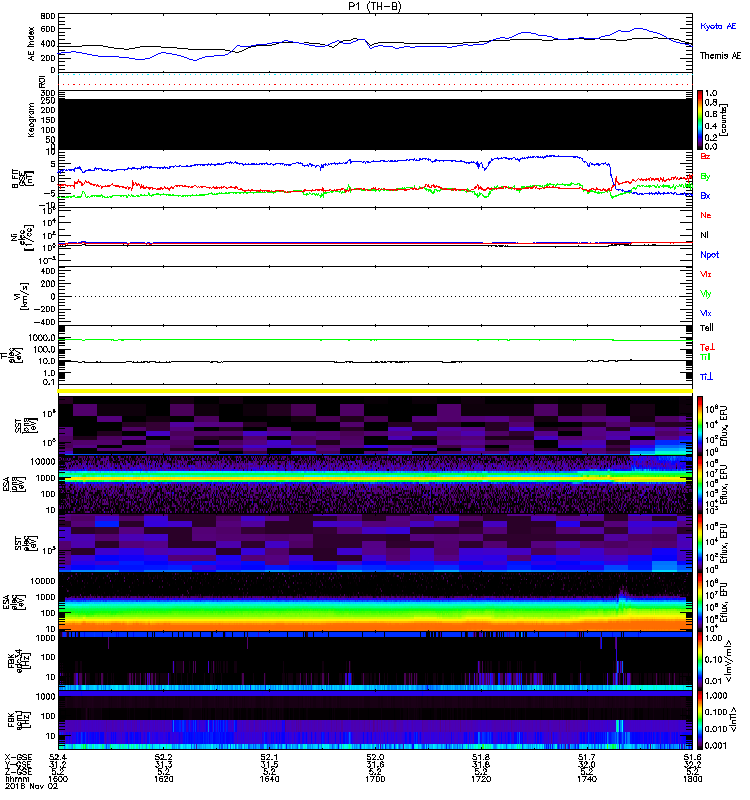Viewport: 750px width, 800px height.
Task: Select the Themis AE legend label
Action: [x=720, y=56]
